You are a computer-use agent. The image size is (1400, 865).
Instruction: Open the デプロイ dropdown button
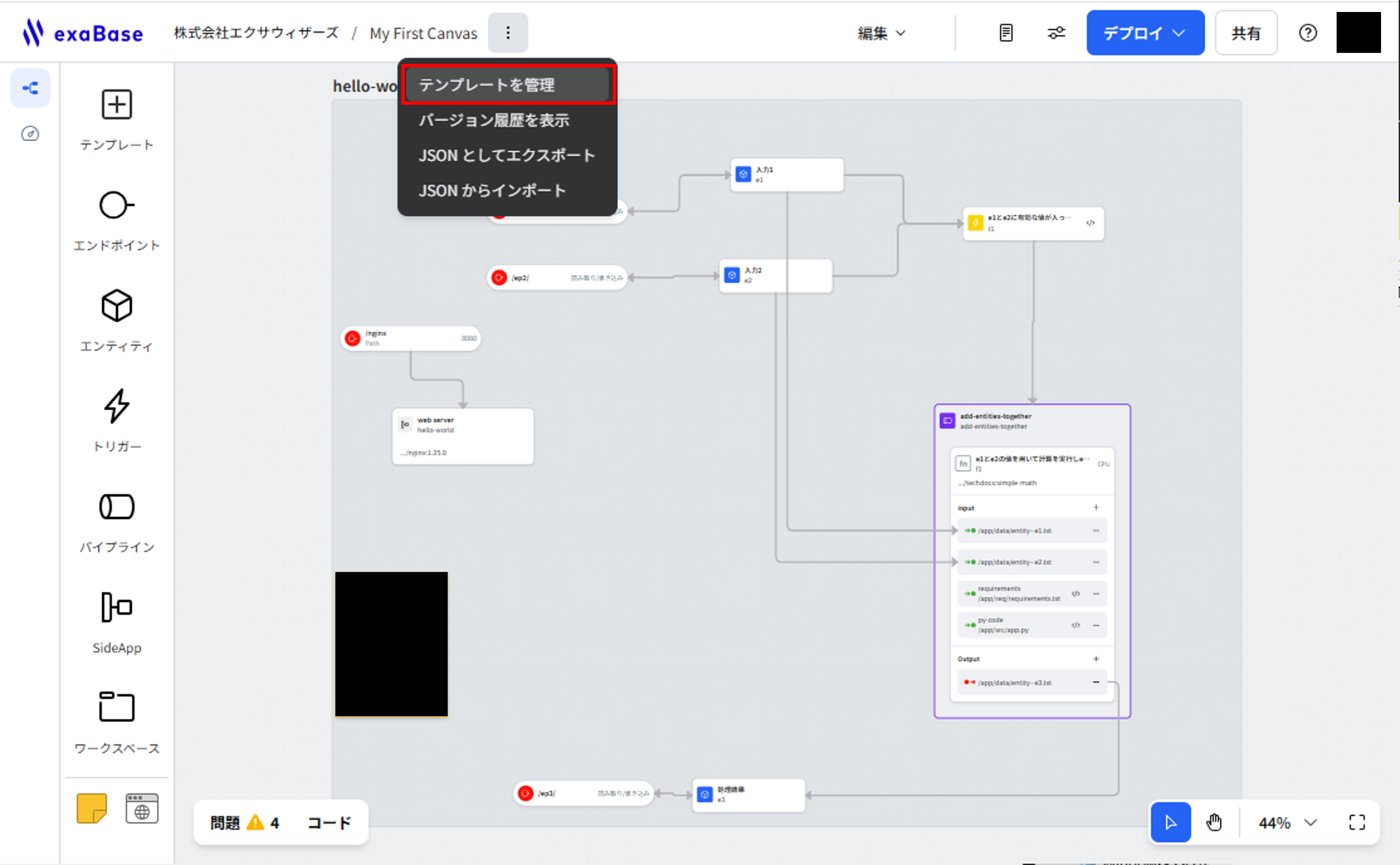point(1145,33)
